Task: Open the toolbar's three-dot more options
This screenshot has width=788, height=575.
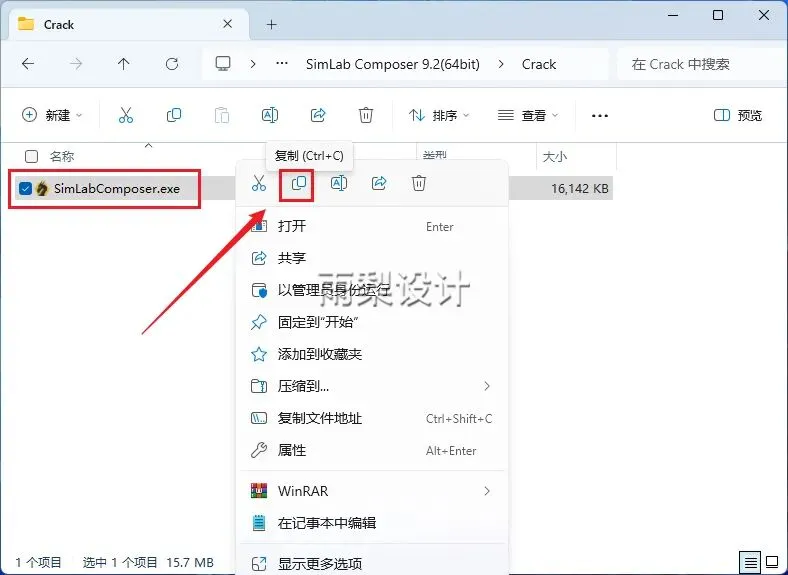Action: tap(600, 116)
